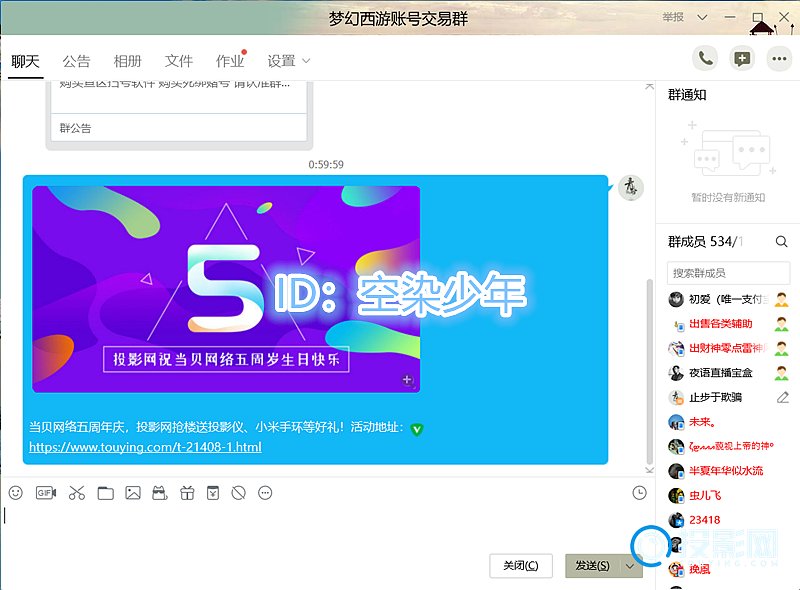800x590 pixels.
Task: Click avatar of member 半夏年华似水流
Action: [x=676, y=471]
